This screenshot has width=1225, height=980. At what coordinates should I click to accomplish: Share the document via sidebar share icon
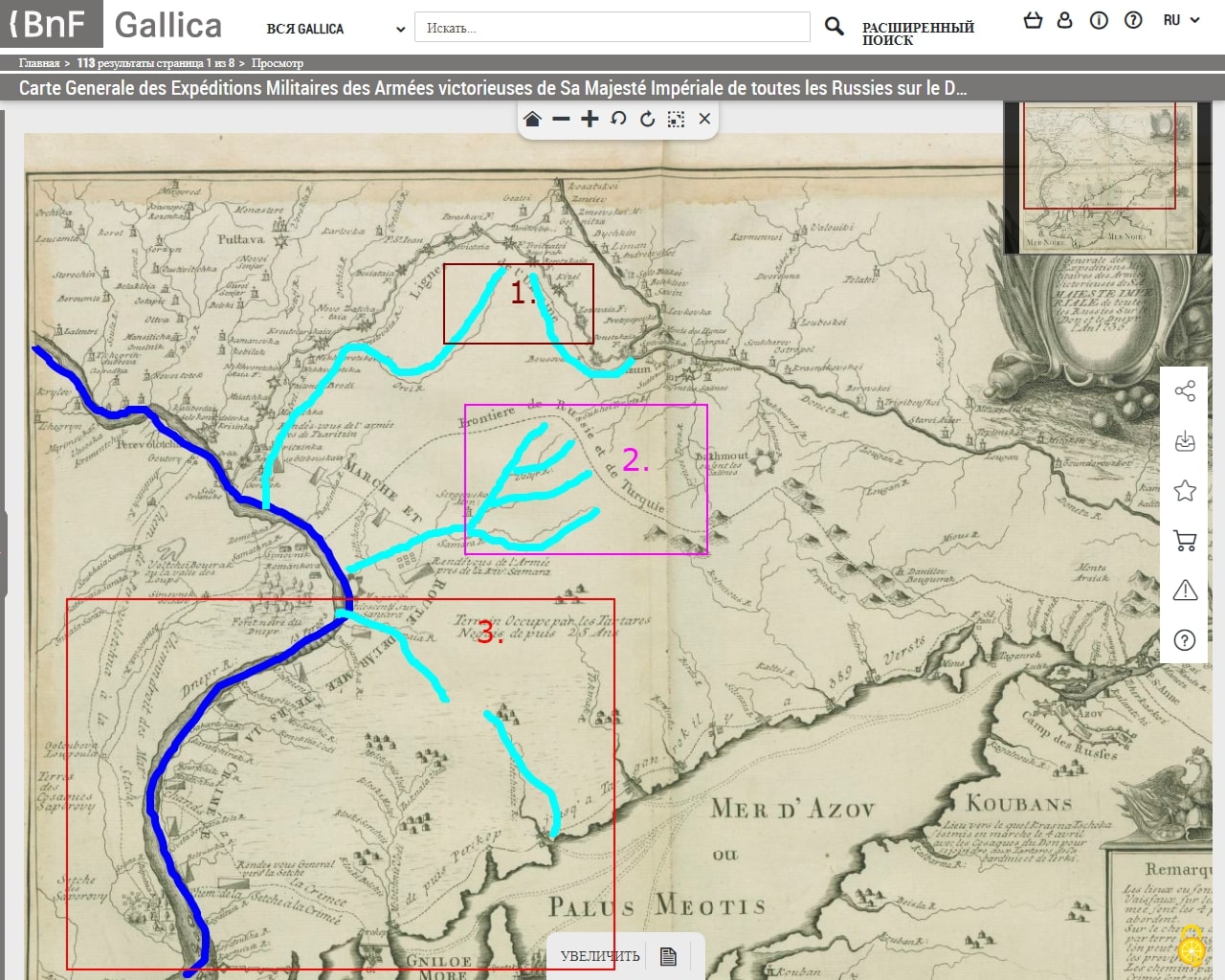tap(1185, 390)
